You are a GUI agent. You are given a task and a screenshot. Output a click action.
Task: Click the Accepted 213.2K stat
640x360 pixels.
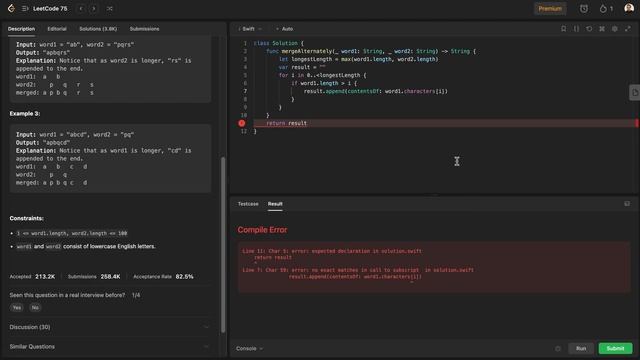[x=32, y=276]
